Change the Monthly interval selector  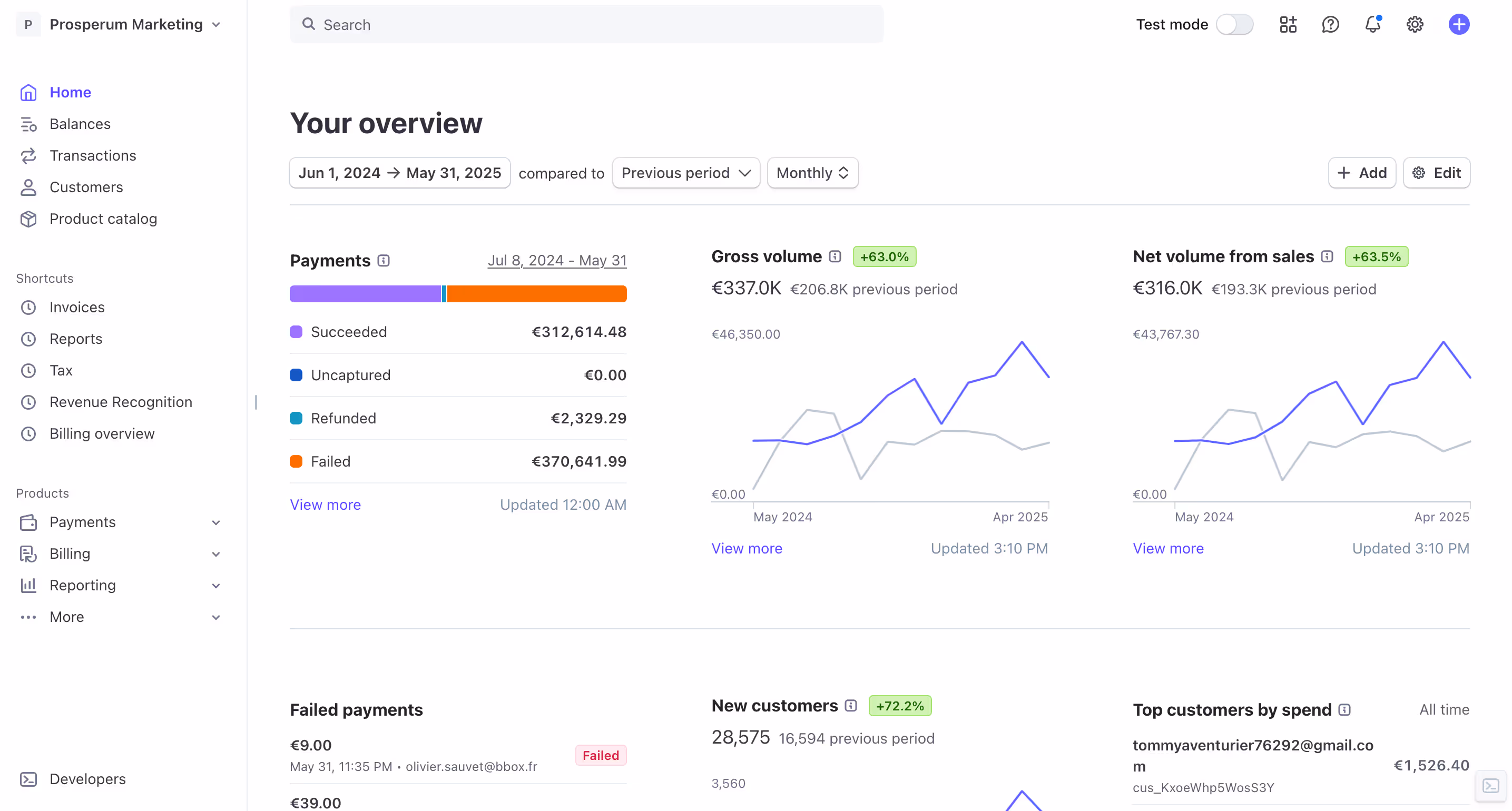pos(812,173)
